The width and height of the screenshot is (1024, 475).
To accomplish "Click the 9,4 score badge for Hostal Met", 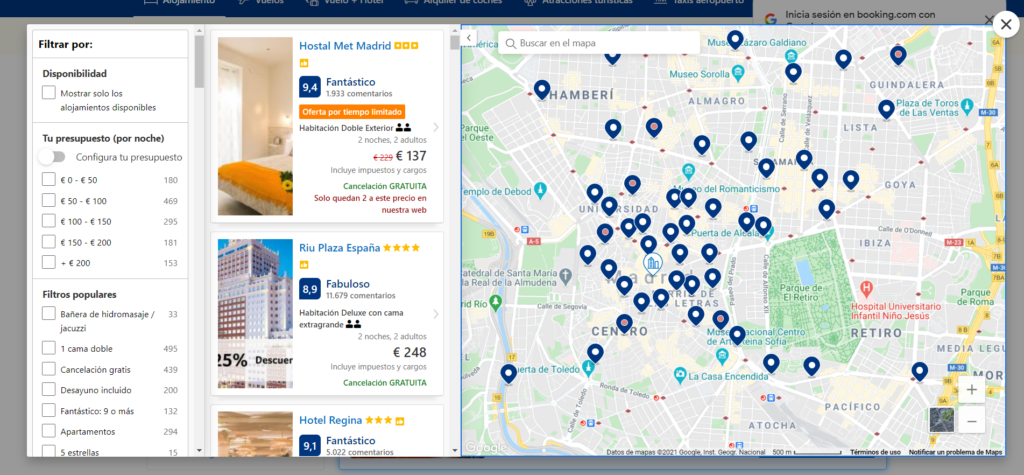I will click(x=310, y=87).
